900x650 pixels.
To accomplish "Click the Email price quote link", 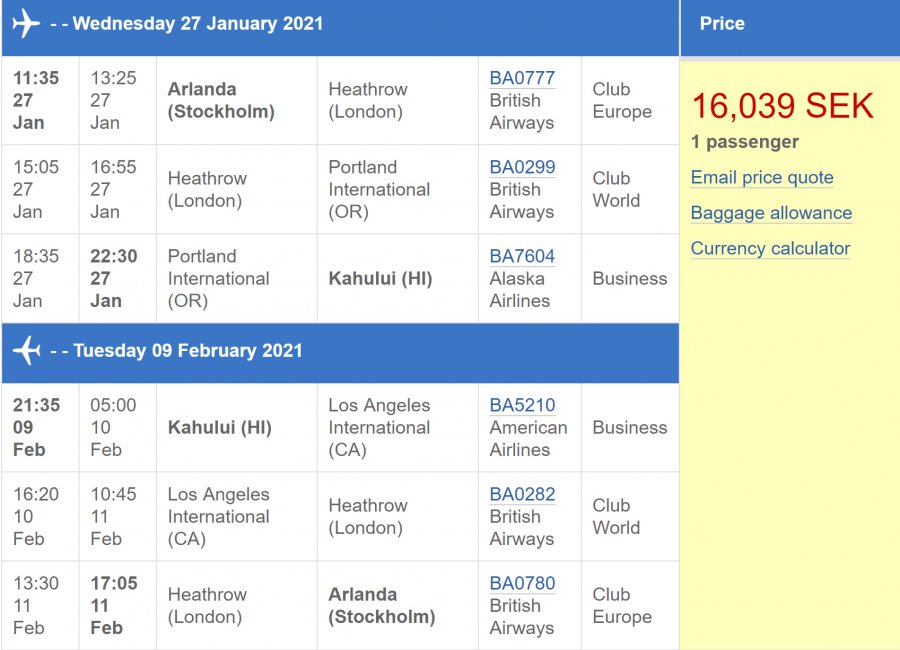I will tap(762, 178).
